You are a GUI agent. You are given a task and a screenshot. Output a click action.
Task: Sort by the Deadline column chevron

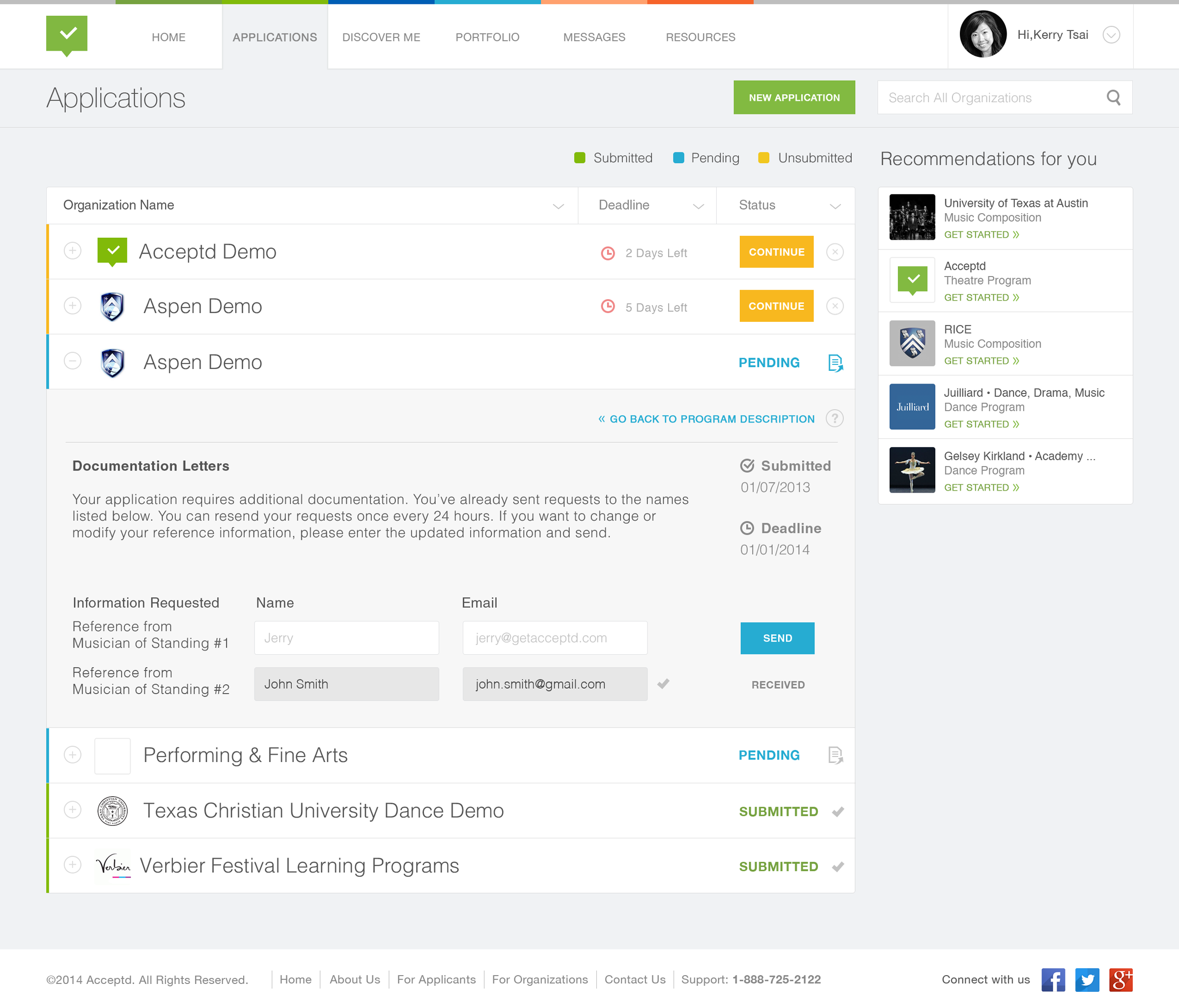pos(698,206)
